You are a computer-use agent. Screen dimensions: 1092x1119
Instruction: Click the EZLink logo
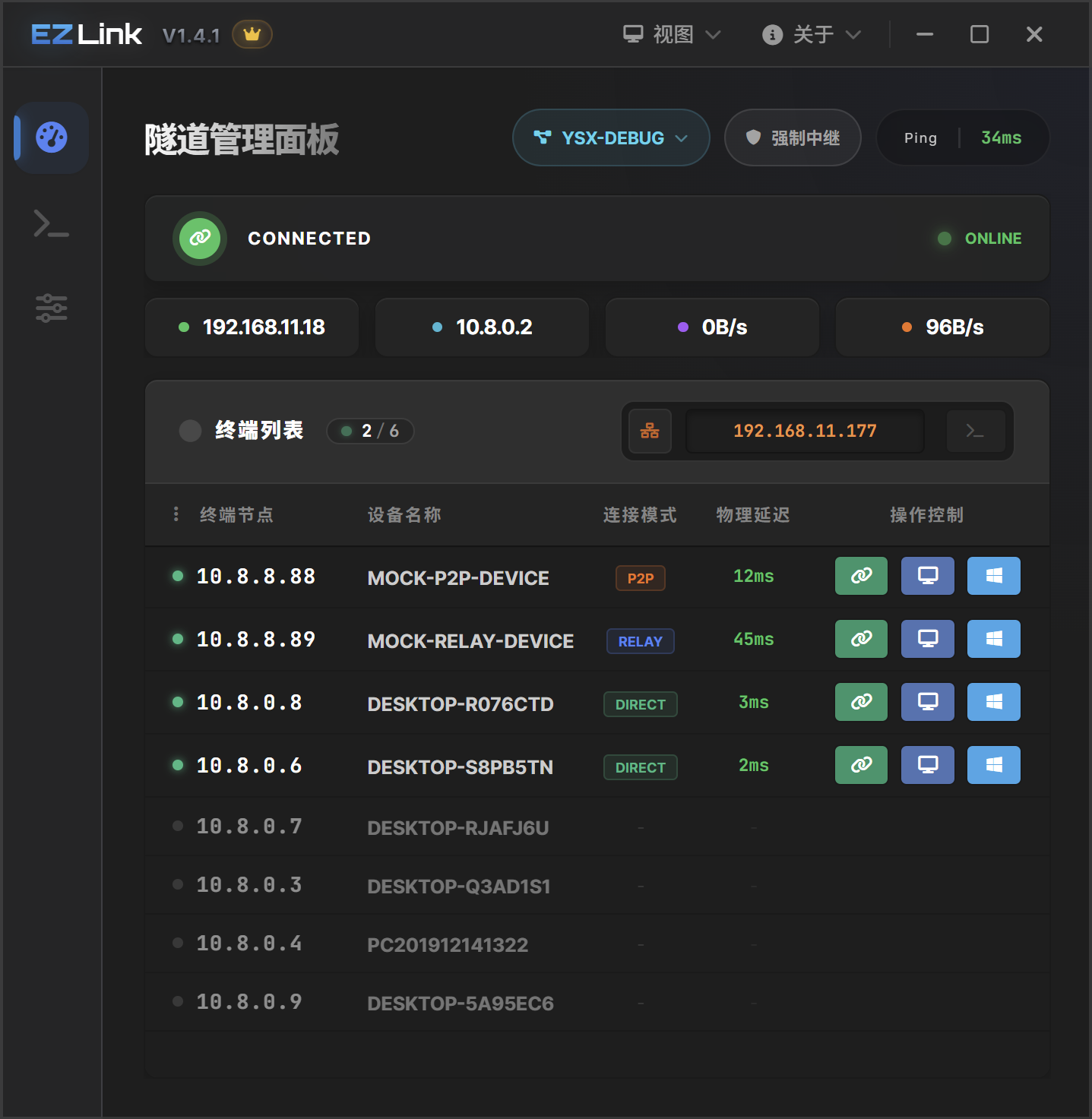tap(87, 34)
